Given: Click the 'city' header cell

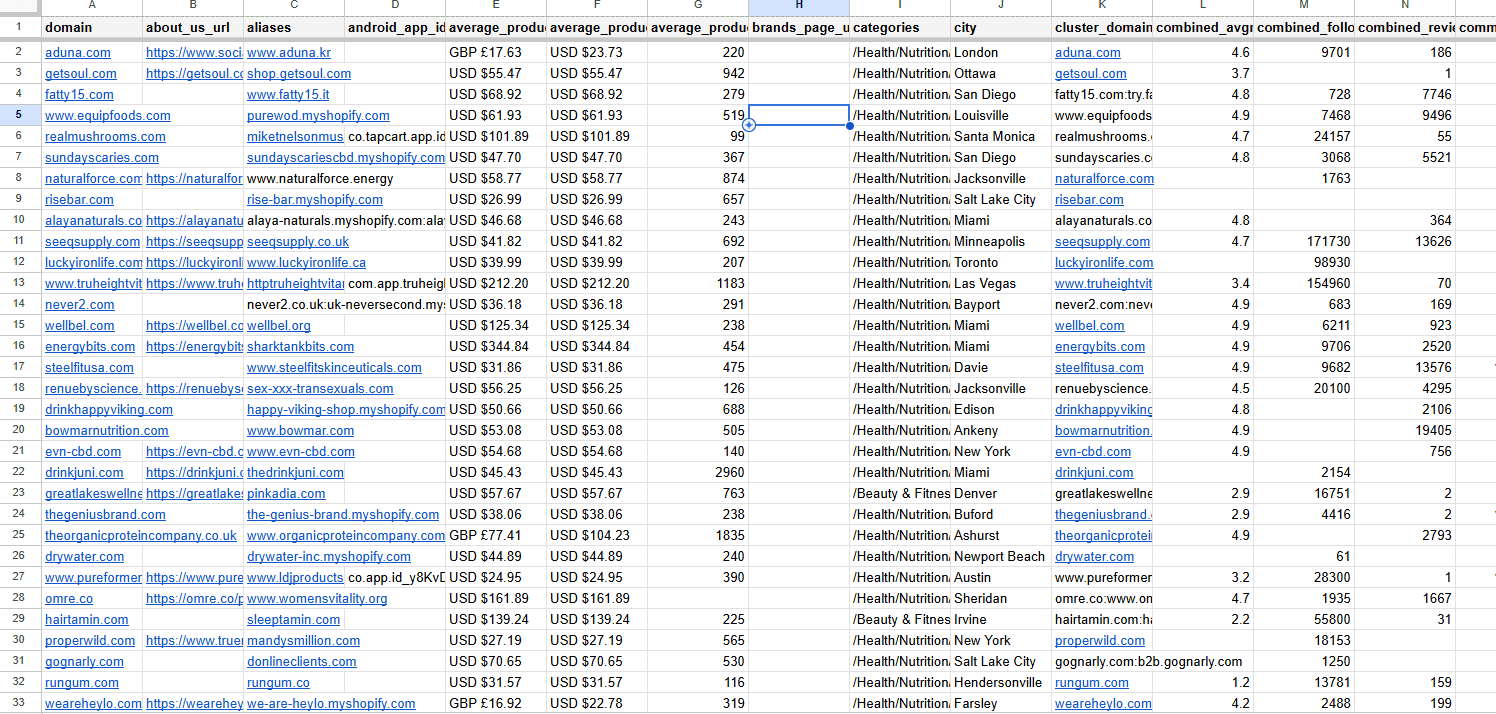Looking at the screenshot, I should [1001, 28].
